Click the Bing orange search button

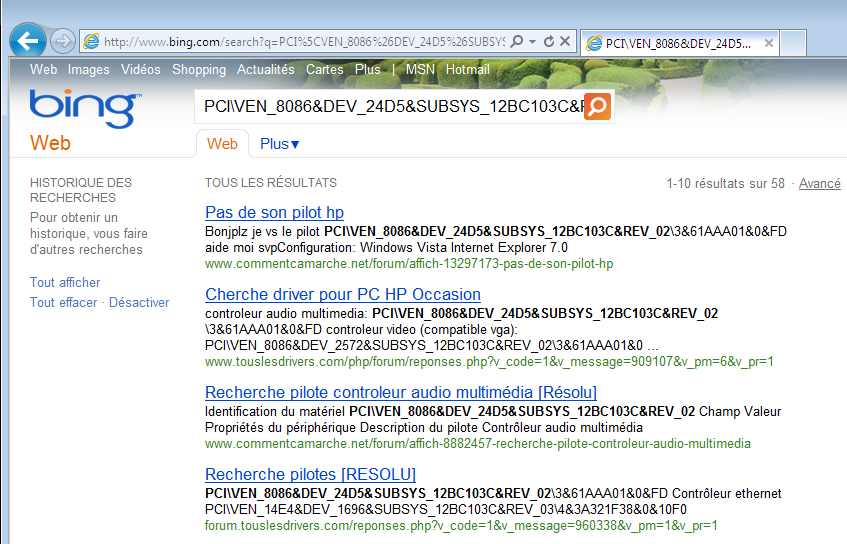[x=597, y=106]
